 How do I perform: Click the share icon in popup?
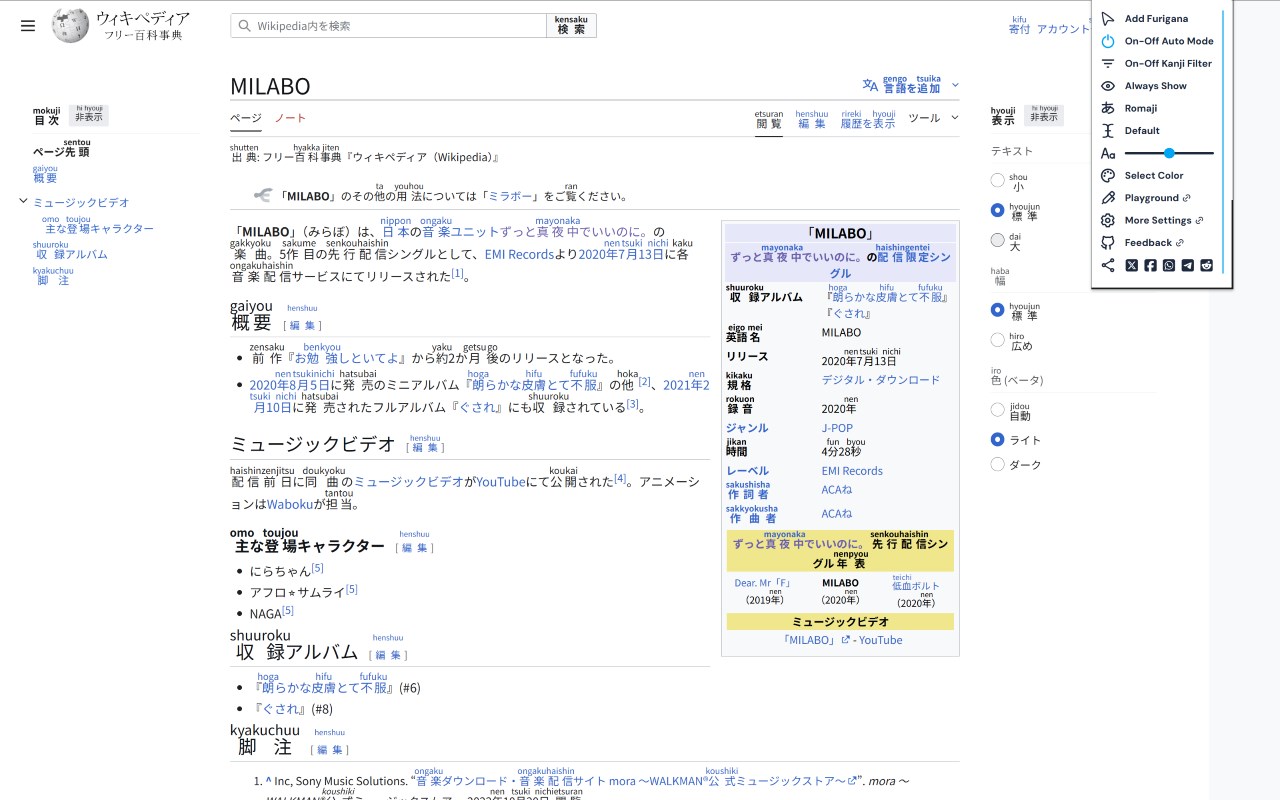1107,265
